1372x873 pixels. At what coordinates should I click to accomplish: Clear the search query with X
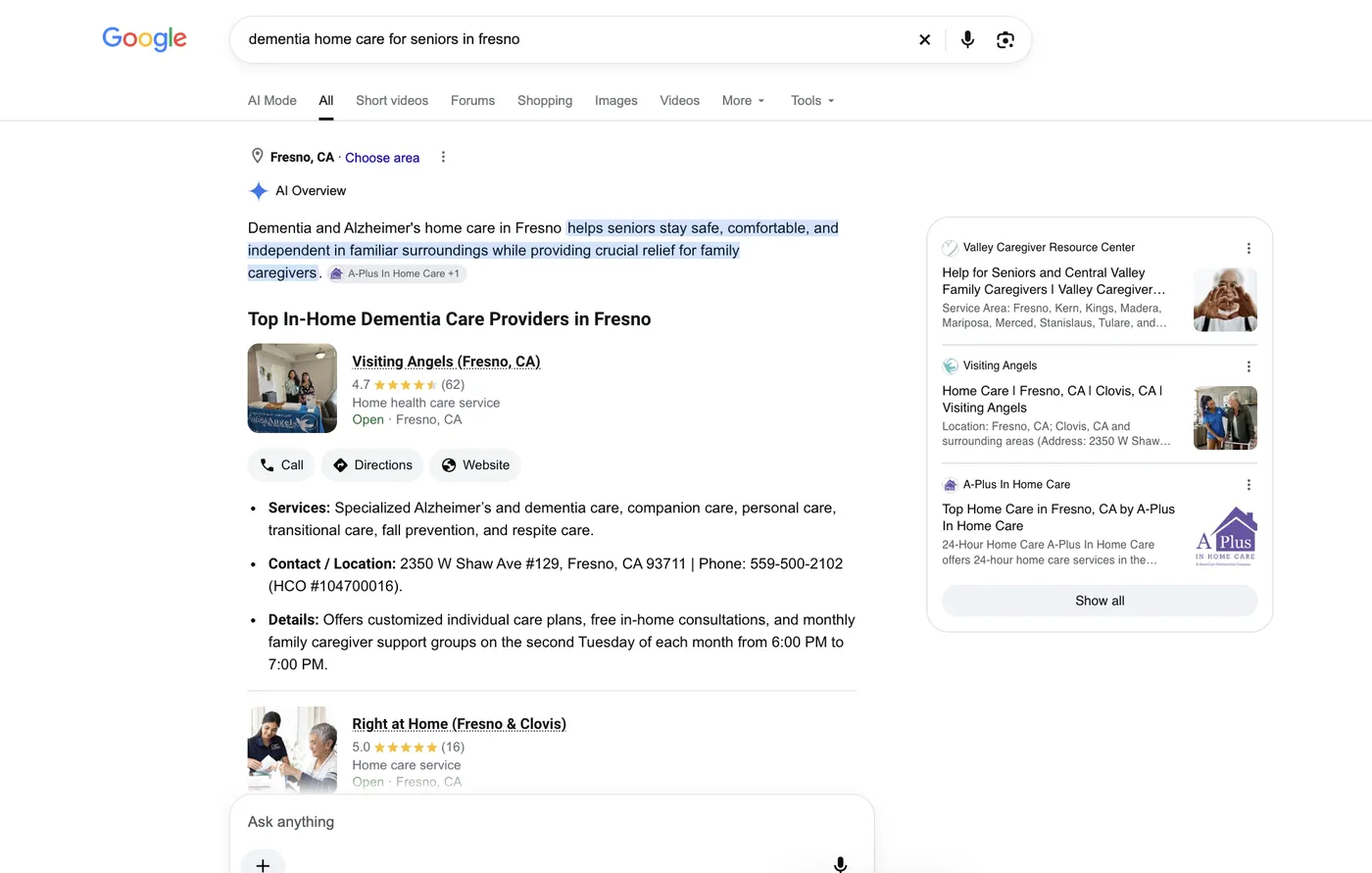click(x=924, y=40)
